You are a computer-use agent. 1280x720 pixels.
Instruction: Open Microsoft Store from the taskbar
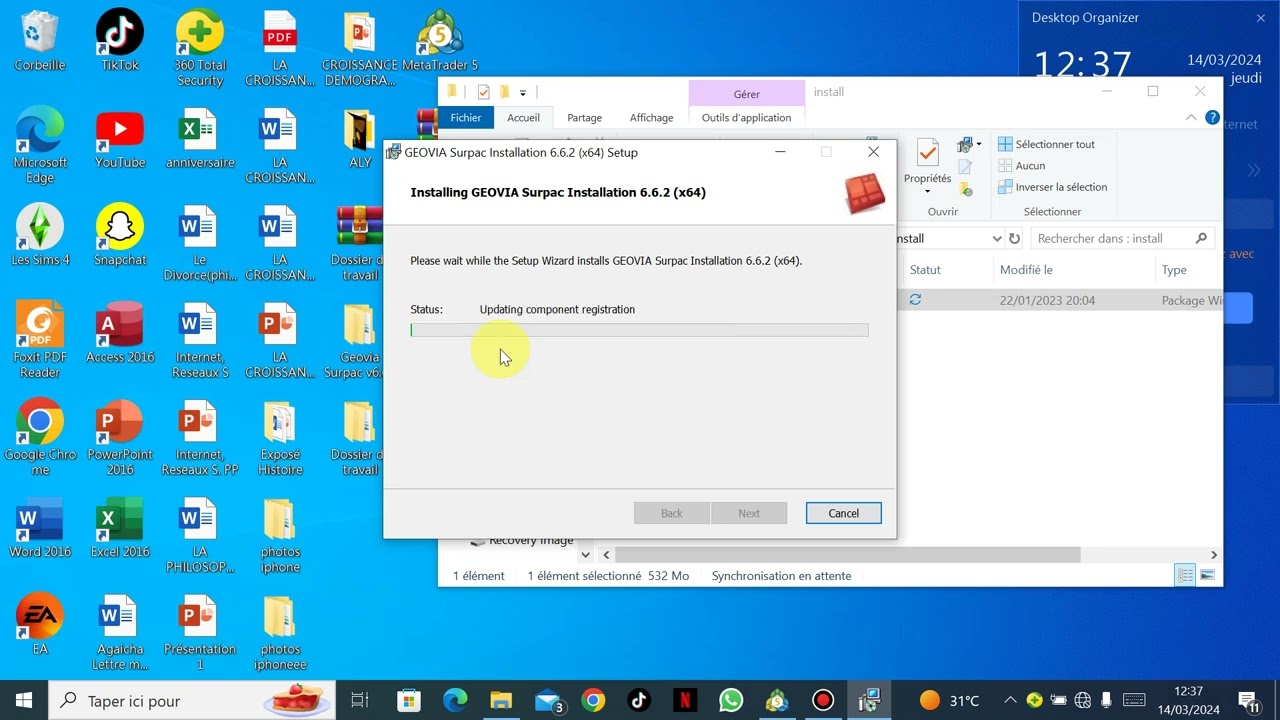coord(409,700)
